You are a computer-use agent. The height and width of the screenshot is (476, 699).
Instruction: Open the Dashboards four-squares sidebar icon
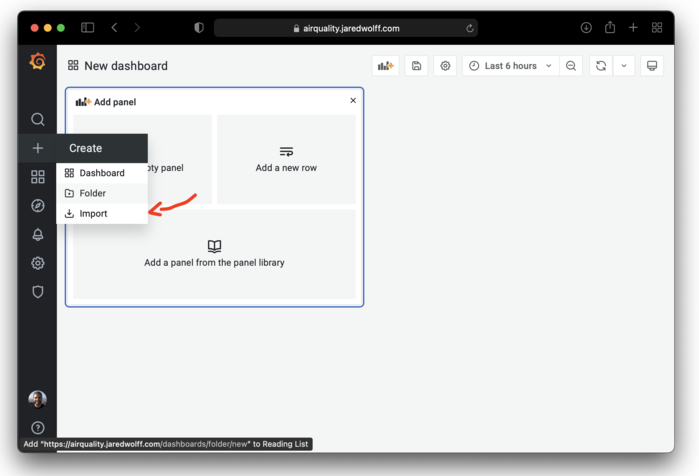[38, 177]
